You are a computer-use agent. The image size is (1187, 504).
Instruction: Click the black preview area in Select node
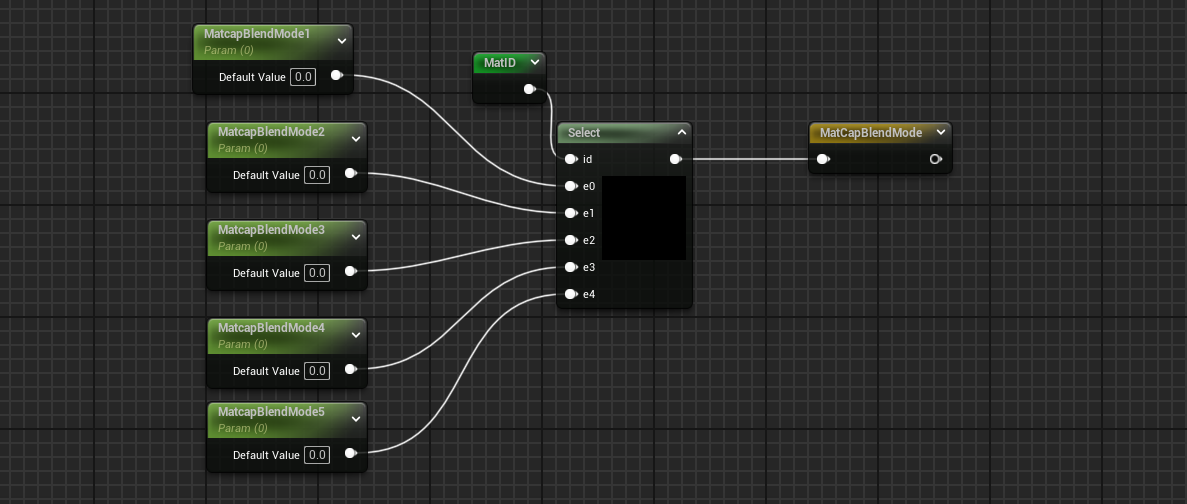coord(643,218)
